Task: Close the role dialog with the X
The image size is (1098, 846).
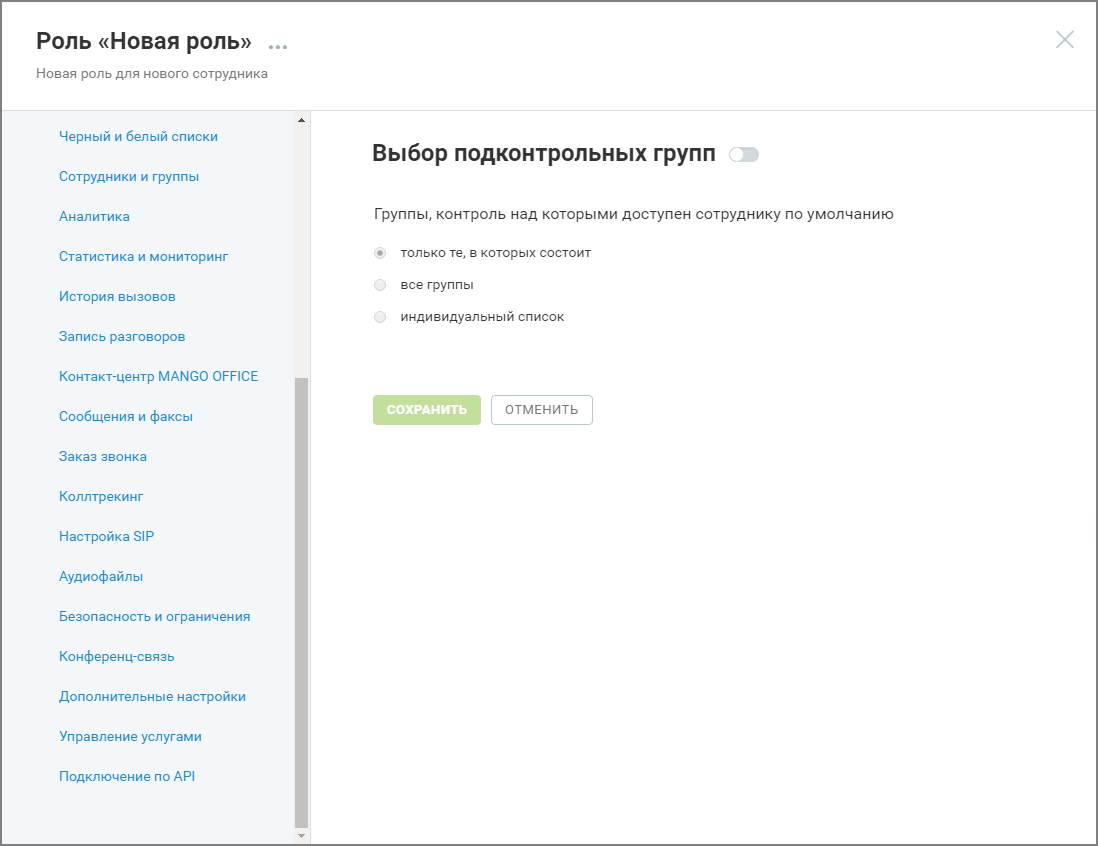Action: coord(1064,40)
